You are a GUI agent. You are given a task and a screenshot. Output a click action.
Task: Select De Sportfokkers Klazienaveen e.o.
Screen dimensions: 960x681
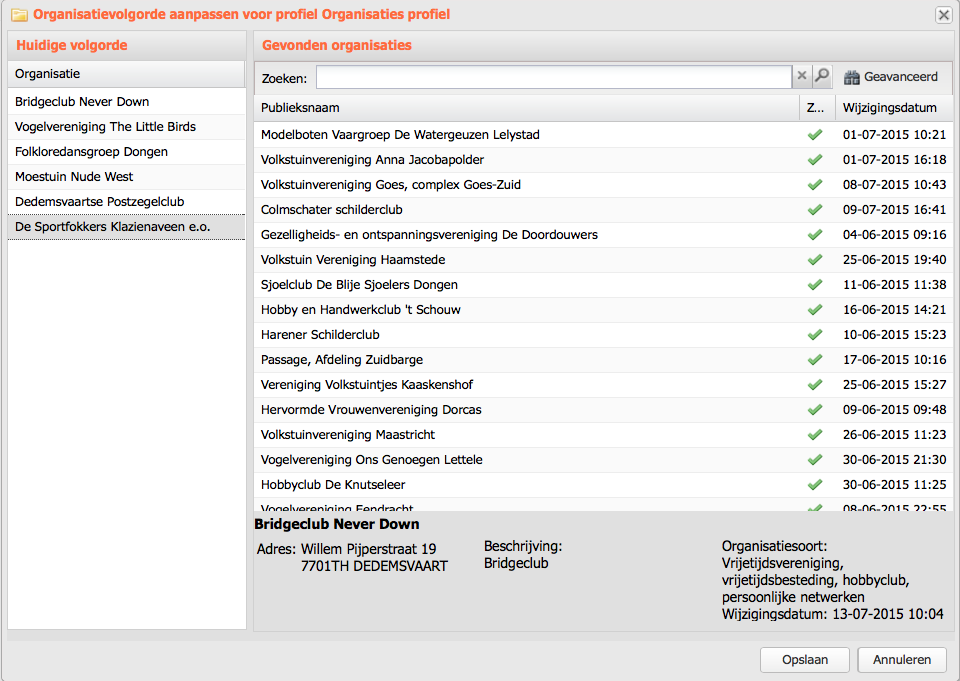pyautogui.click(x=126, y=227)
